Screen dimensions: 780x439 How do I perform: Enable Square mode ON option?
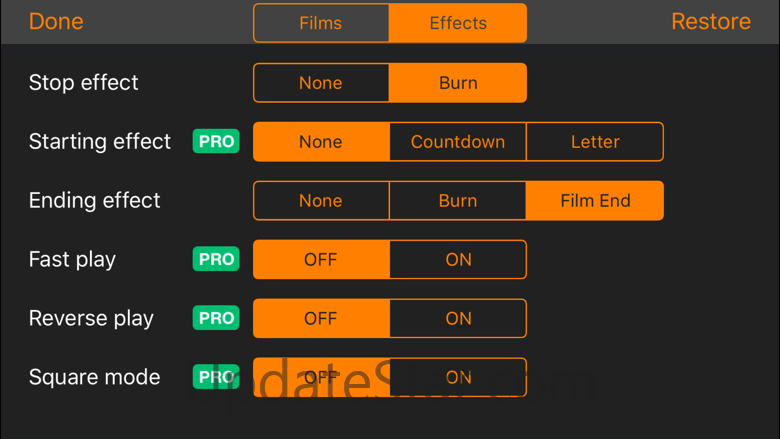458,377
